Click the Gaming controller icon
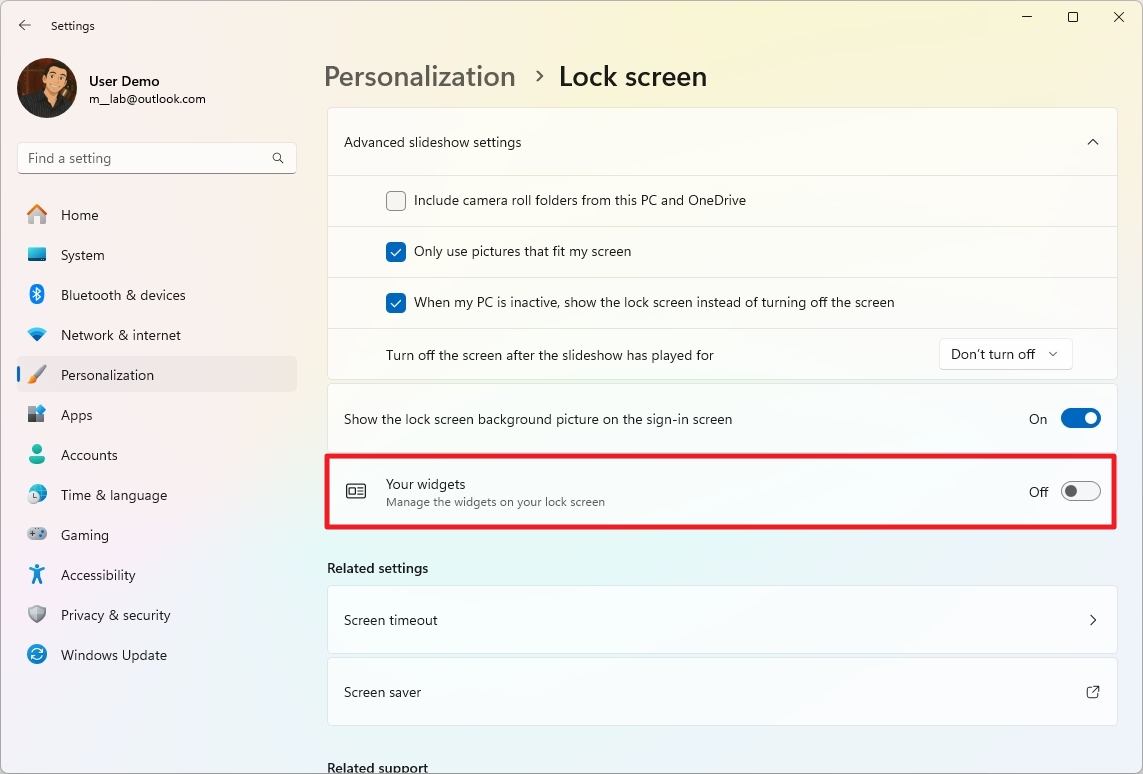 coord(37,535)
